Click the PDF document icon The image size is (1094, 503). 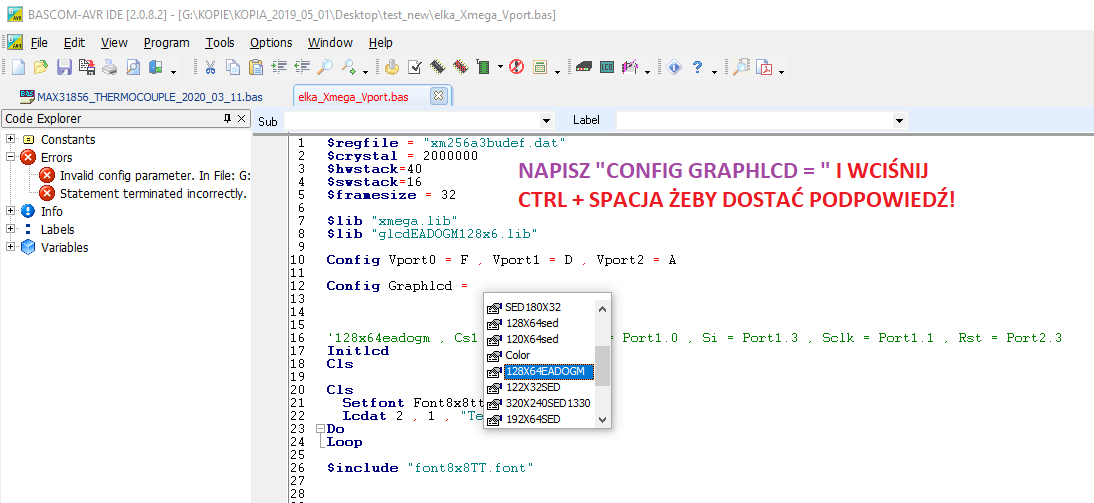click(x=765, y=67)
